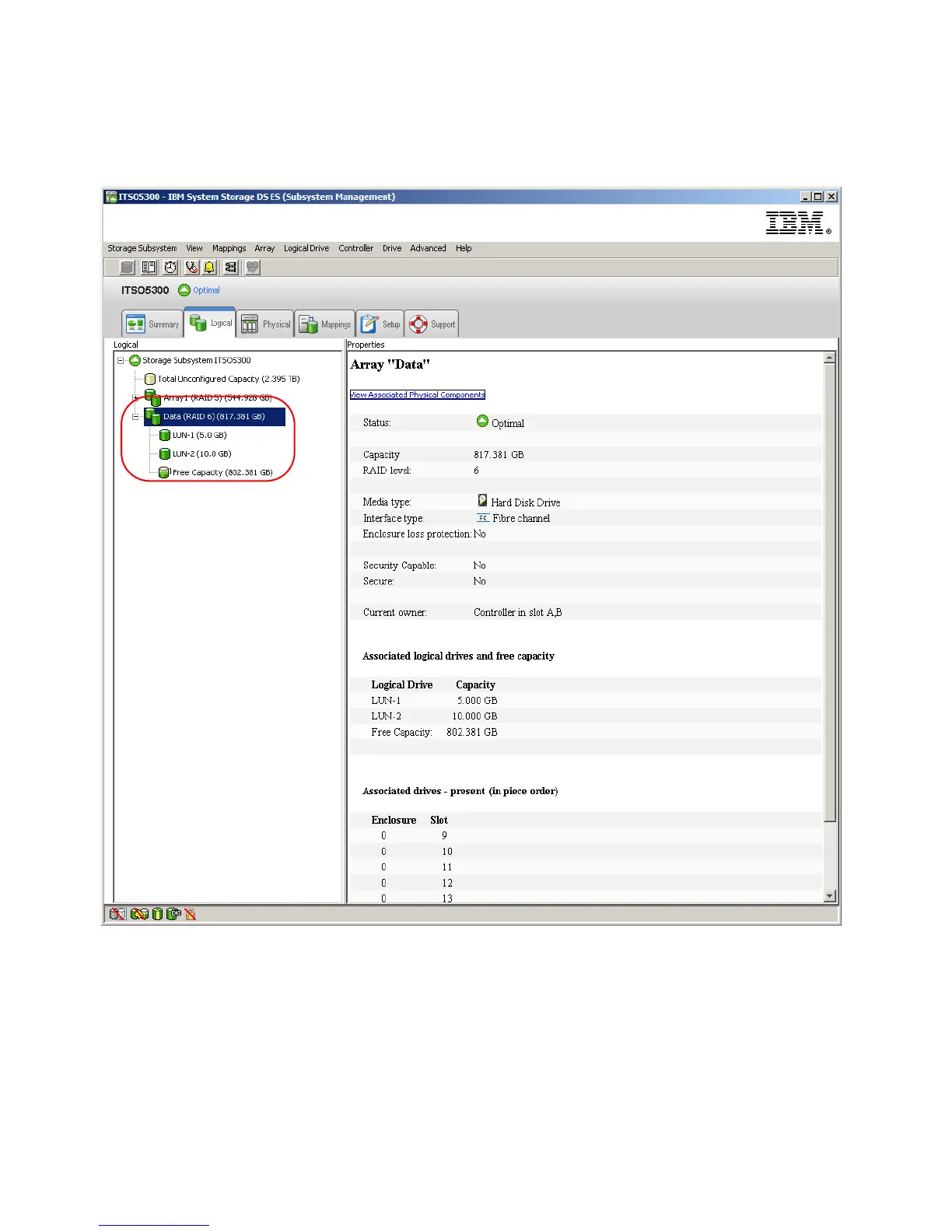The image size is (952, 1232).
Task: Click the create logical drive toolbar icon
Action: click(x=127, y=267)
